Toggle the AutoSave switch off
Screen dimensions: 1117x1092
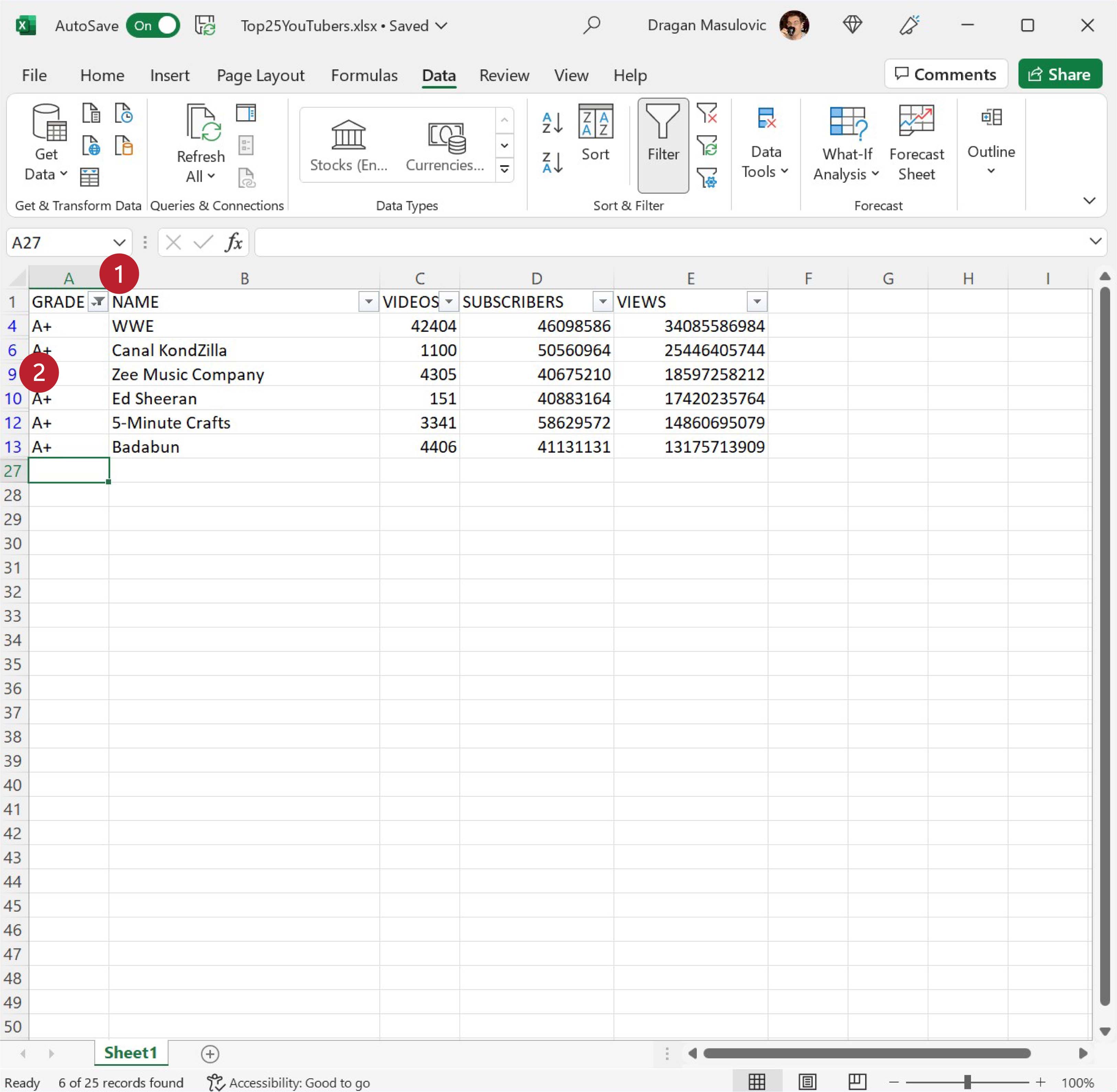153,26
